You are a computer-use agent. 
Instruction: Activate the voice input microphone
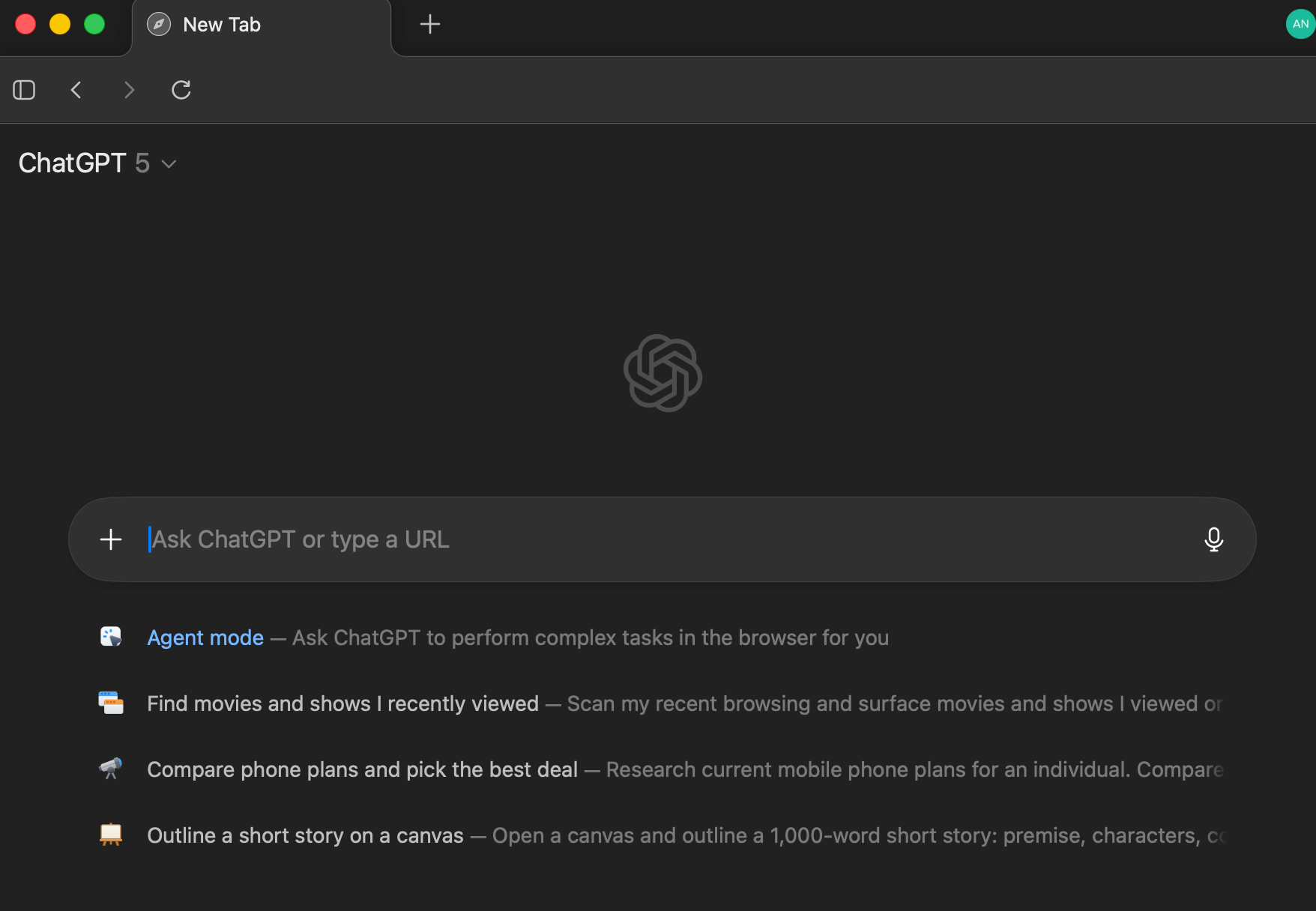coord(1214,539)
